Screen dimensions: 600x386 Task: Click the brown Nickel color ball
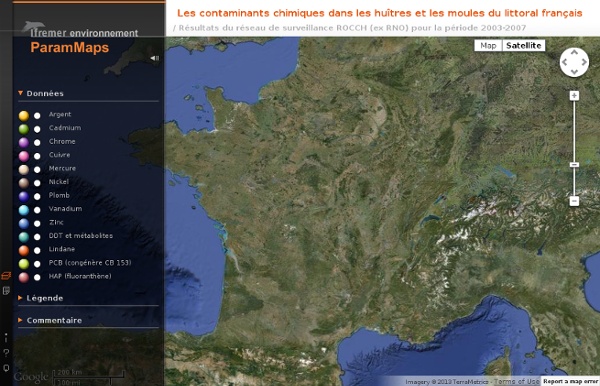(24, 183)
